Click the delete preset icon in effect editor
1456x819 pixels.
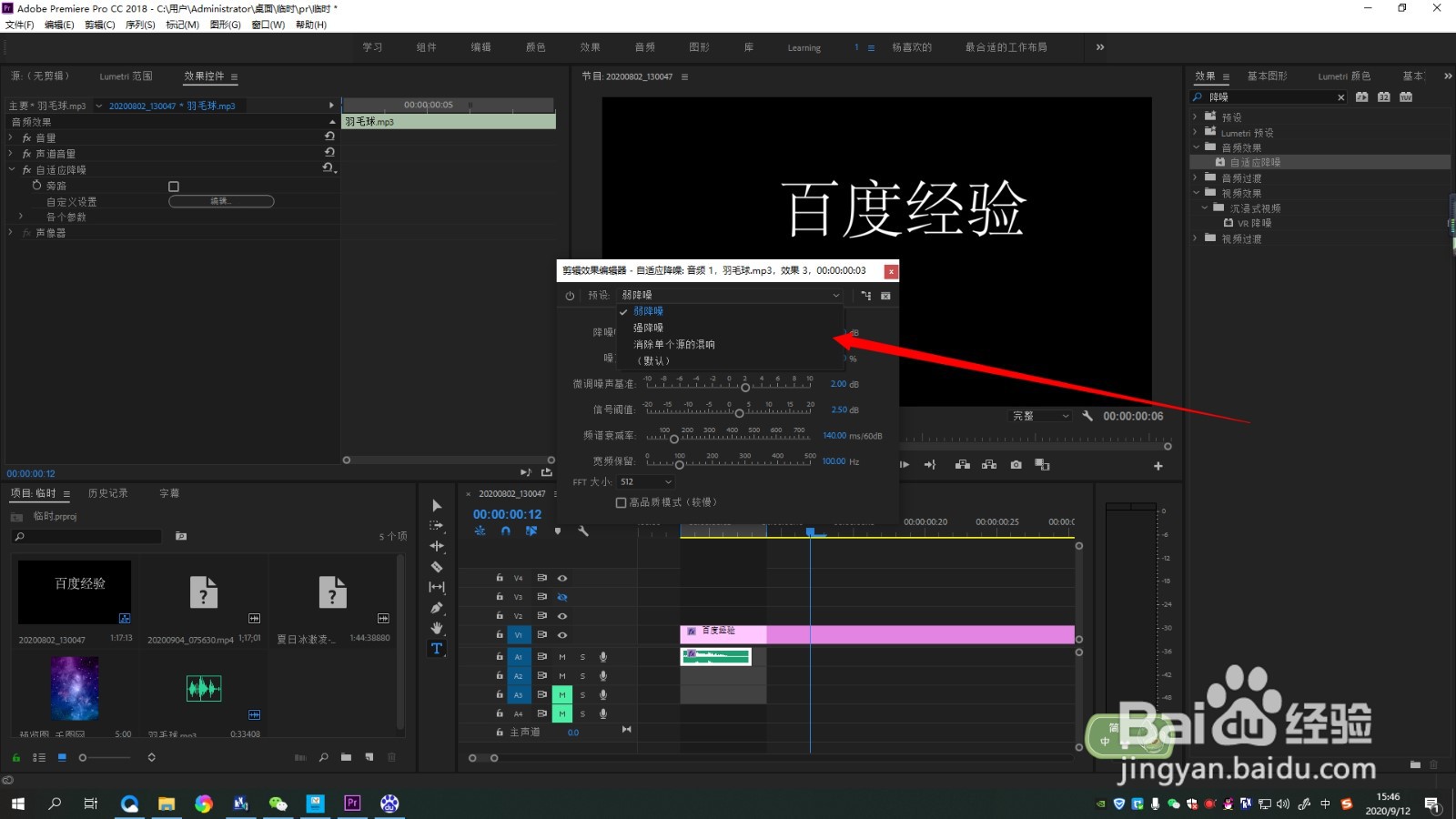coord(885,296)
